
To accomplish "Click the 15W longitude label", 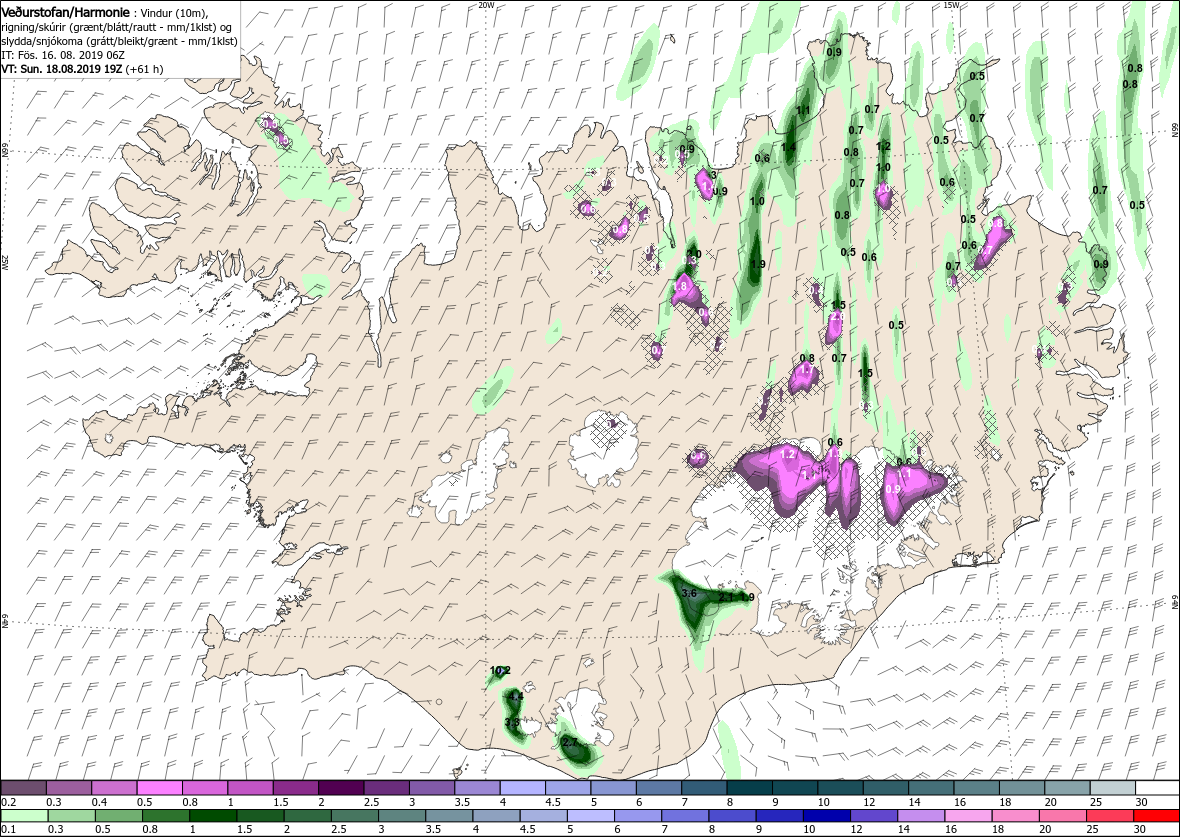I will point(951,5).
